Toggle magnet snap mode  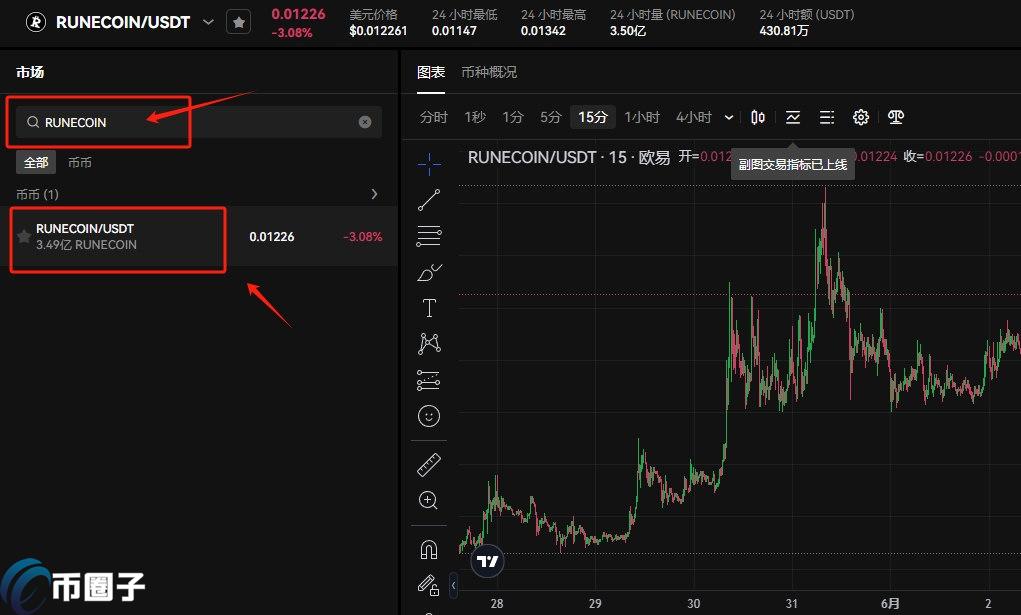(429, 549)
